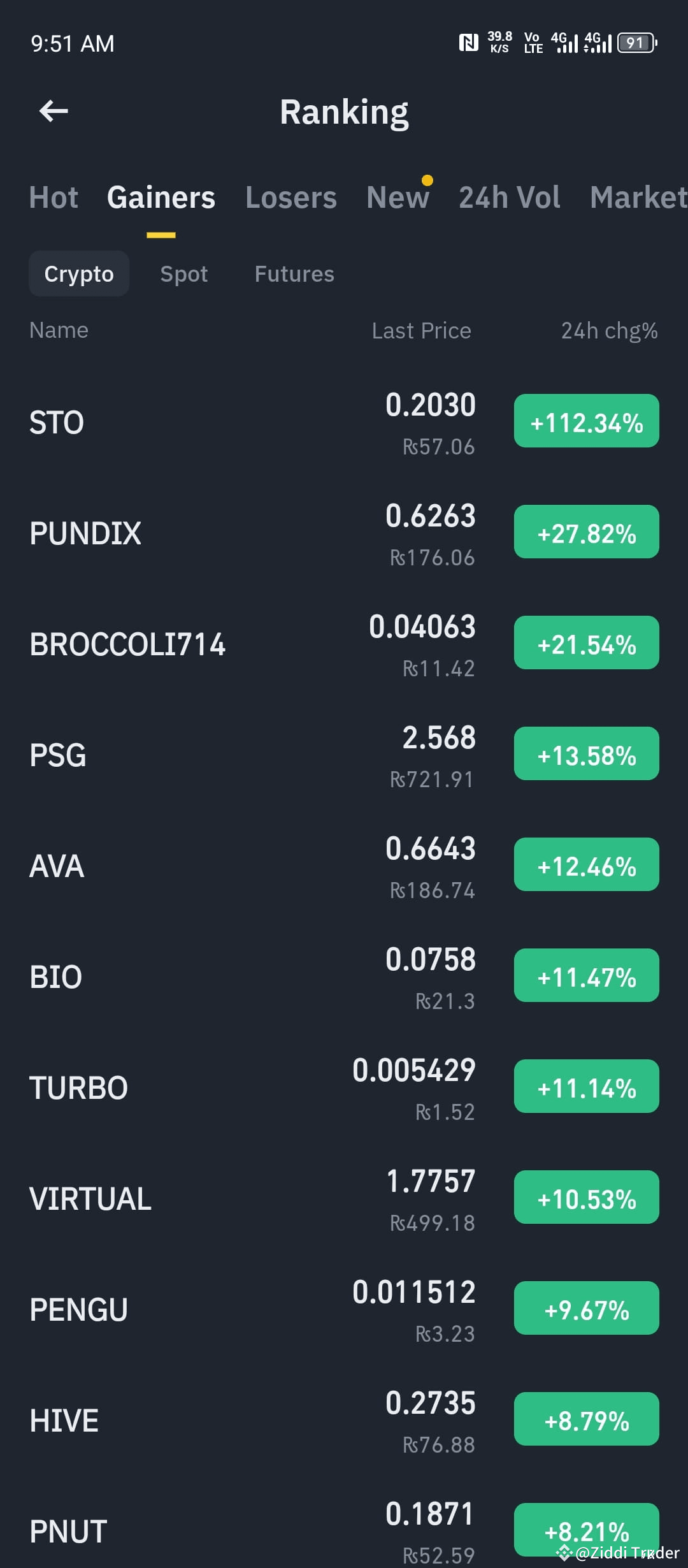The height and width of the screenshot is (1568, 688).
Task: Sort by the 24h chg% column
Action: point(609,331)
